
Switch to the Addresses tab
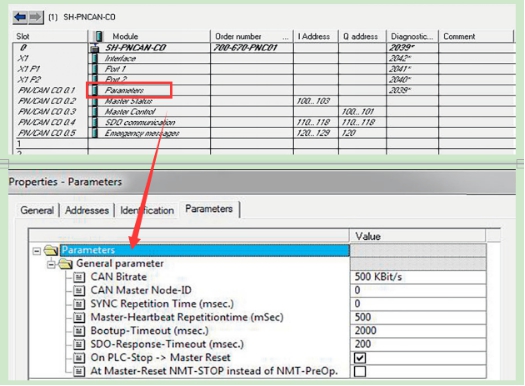click(x=87, y=211)
